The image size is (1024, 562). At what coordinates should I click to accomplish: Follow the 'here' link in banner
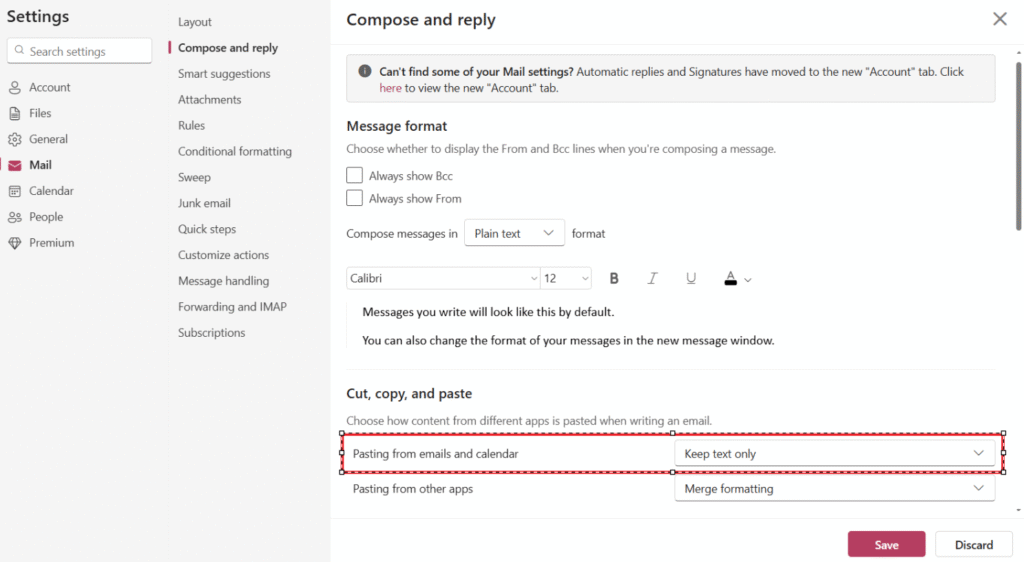point(390,88)
